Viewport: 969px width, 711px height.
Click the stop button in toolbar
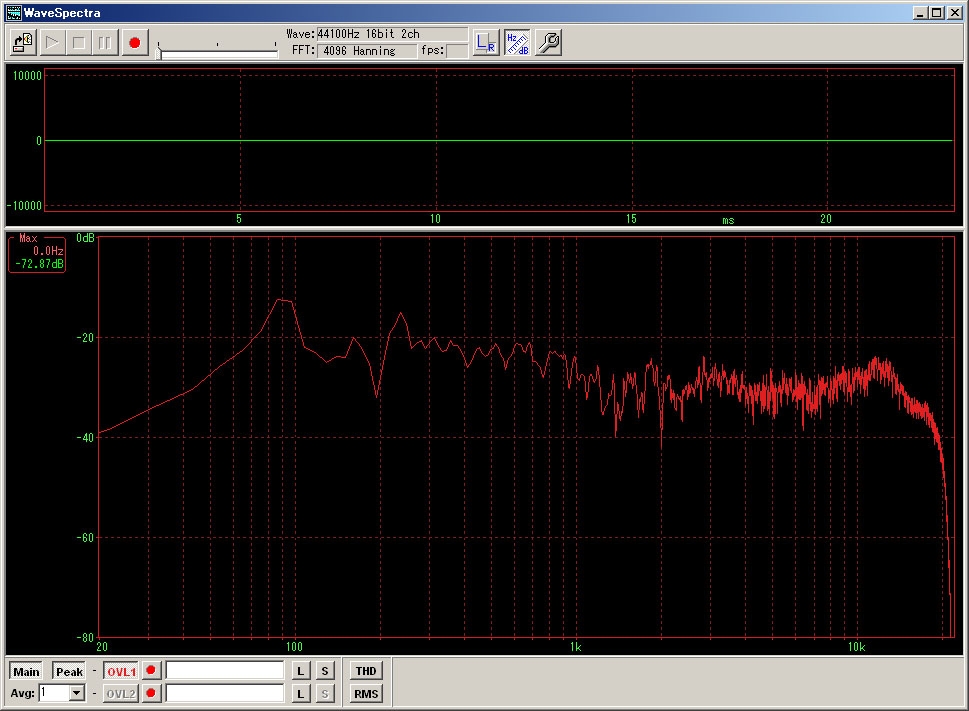[79, 43]
